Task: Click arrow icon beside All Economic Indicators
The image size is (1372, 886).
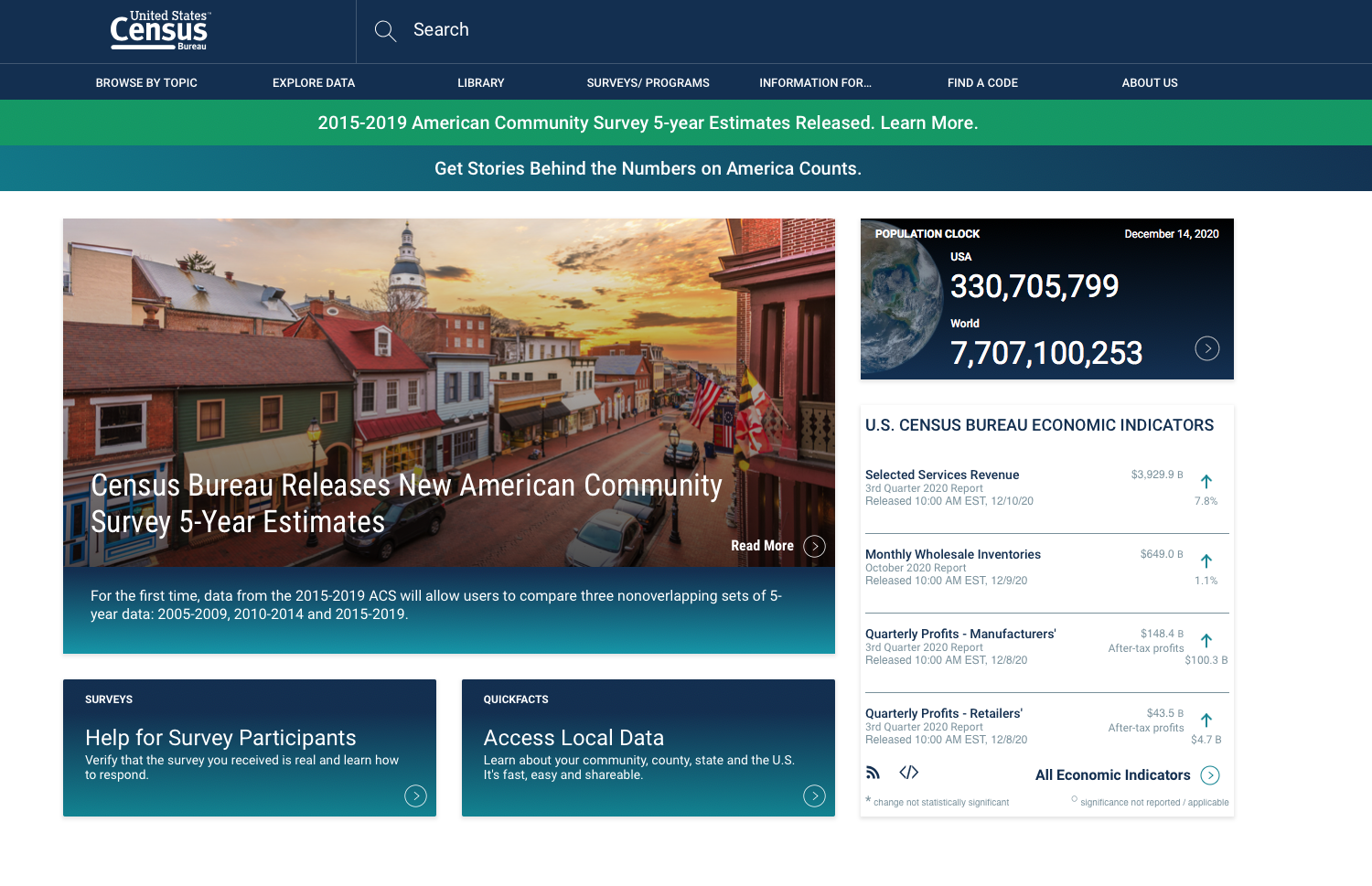Action: (1210, 775)
